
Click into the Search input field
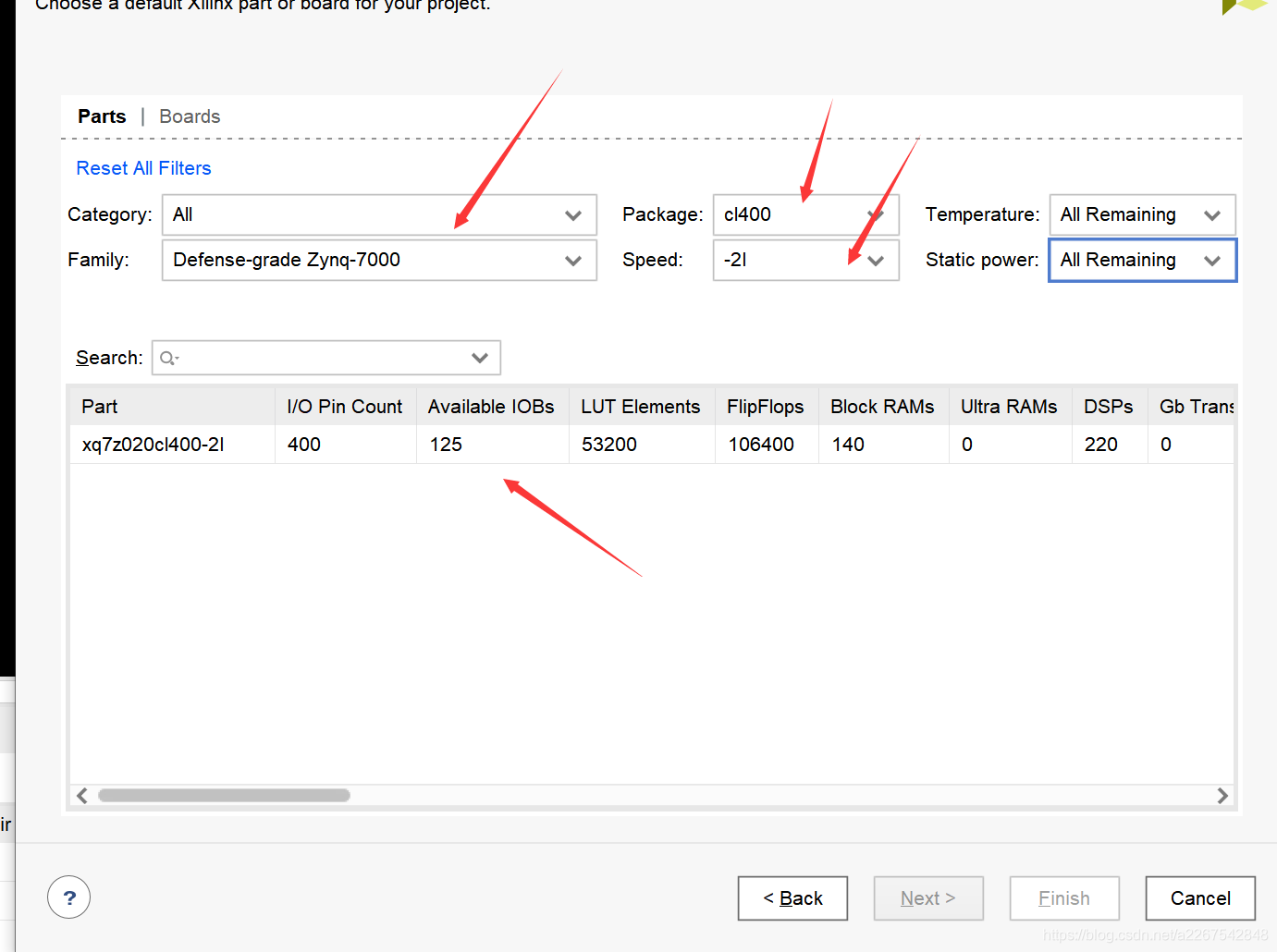(x=325, y=358)
